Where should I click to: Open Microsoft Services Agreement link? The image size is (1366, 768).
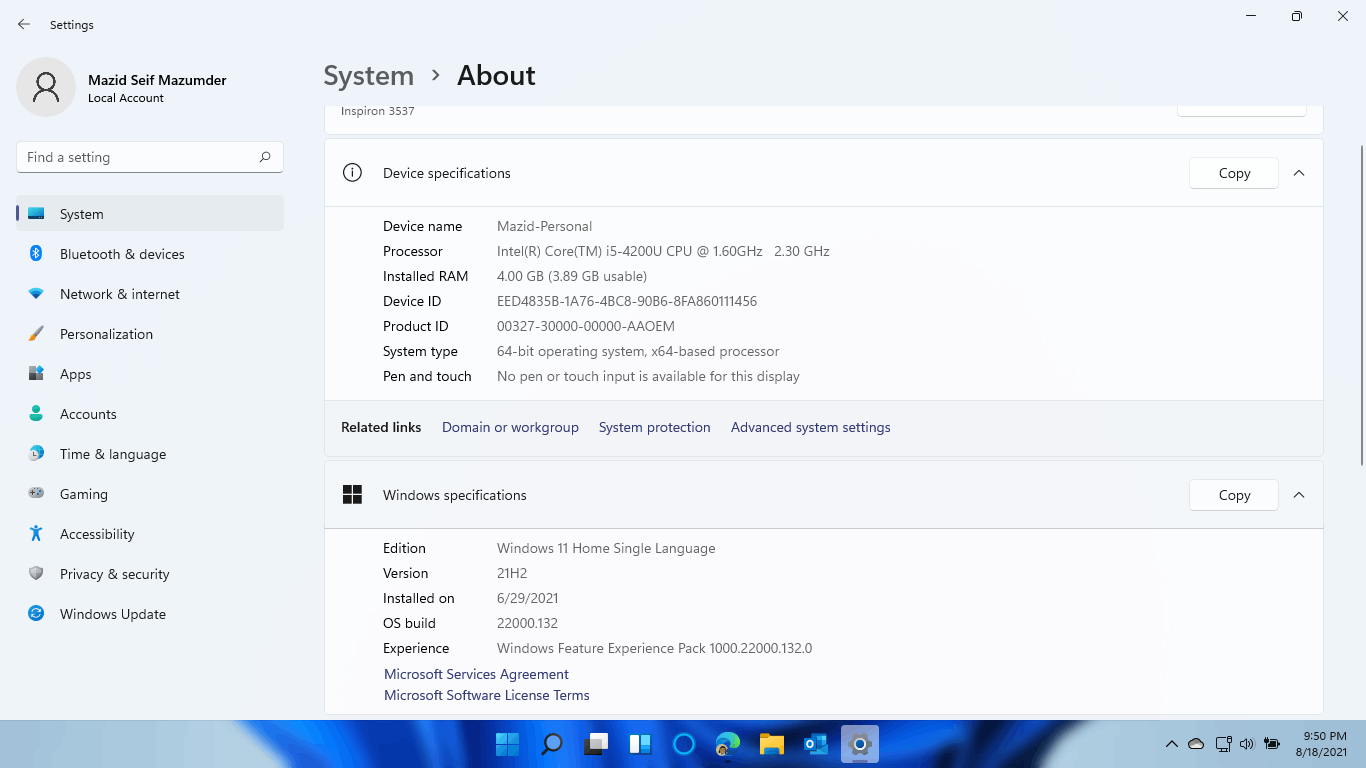476,674
